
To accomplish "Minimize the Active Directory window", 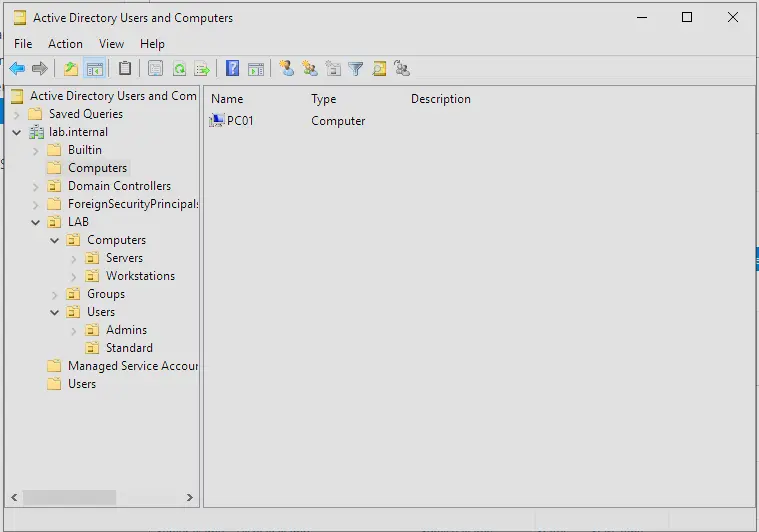I will (x=642, y=18).
